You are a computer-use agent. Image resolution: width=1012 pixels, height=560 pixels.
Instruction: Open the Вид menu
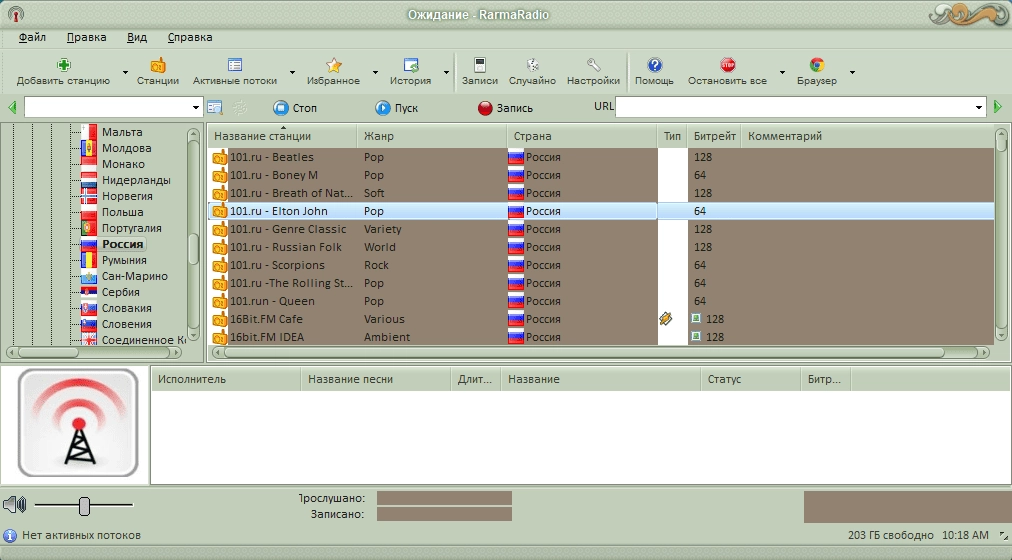point(137,37)
